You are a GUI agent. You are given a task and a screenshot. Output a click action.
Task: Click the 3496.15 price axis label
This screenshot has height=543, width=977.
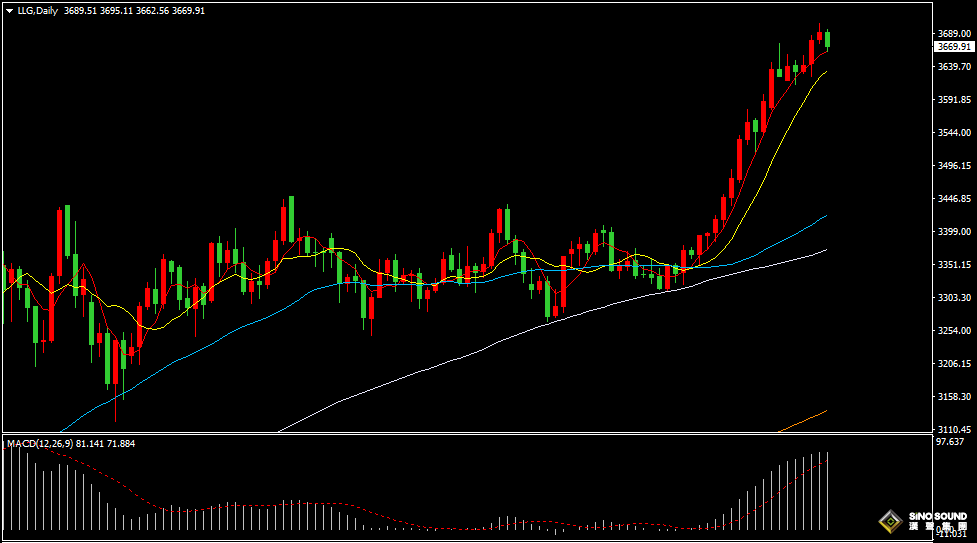click(x=954, y=166)
